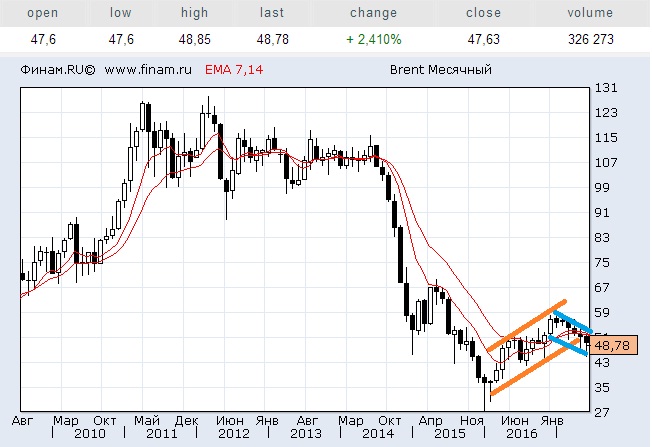Click the +2,410% change value
This screenshot has height=447, width=652.
click(x=373, y=40)
